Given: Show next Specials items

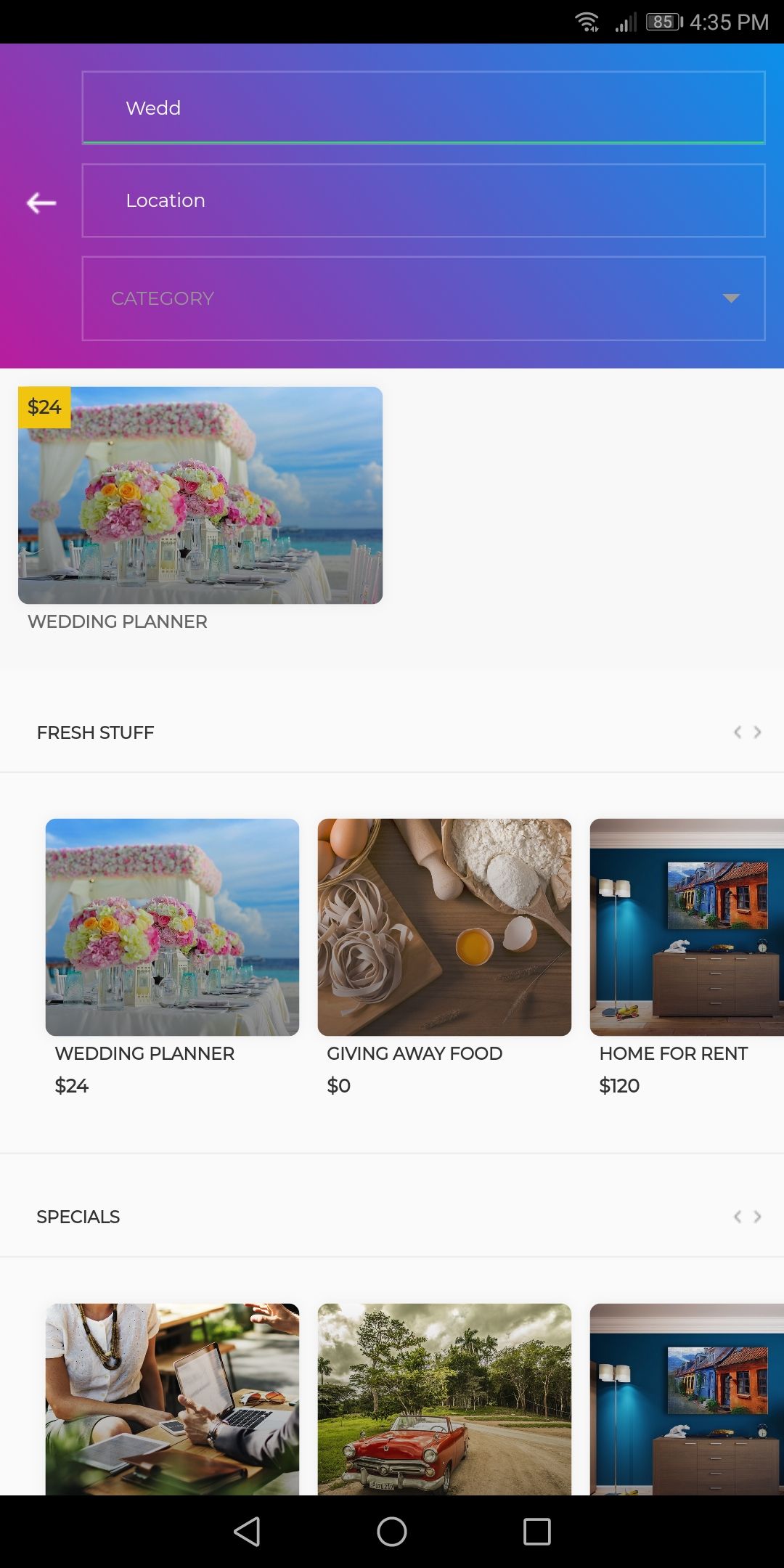Looking at the screenshot, I should click(757, 1217).
